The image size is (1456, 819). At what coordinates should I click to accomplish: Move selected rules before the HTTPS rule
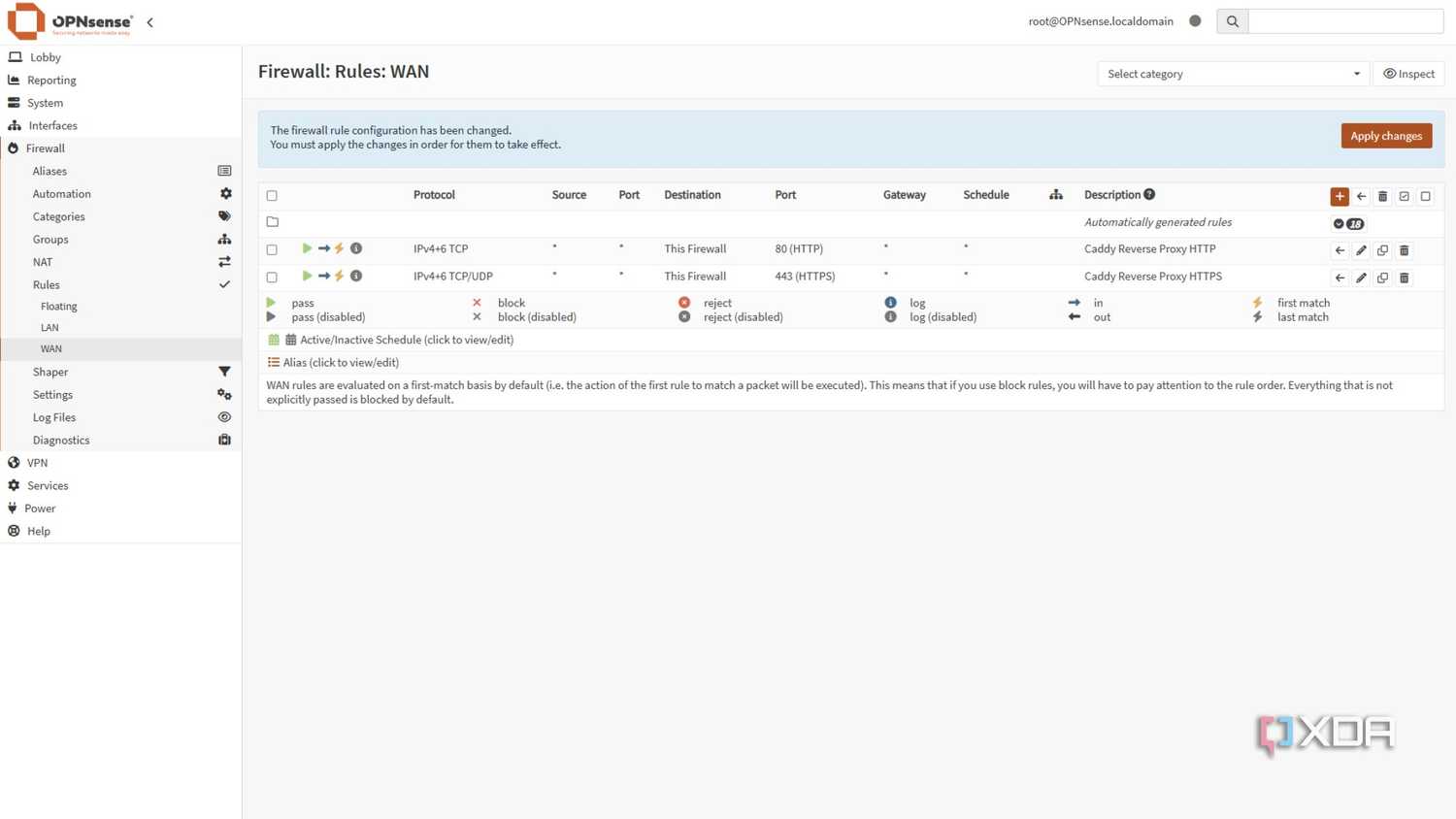point(1340,278)
